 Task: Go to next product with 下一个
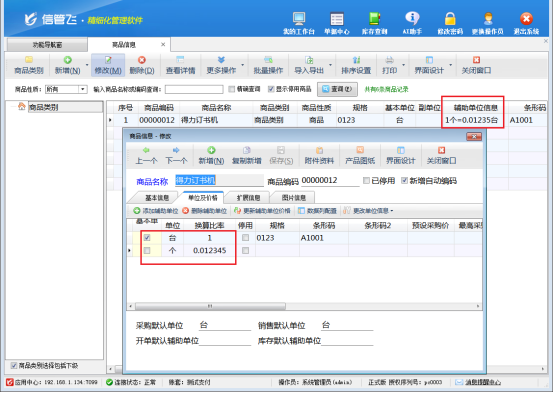pyautogui.click(x=176, y=156)
